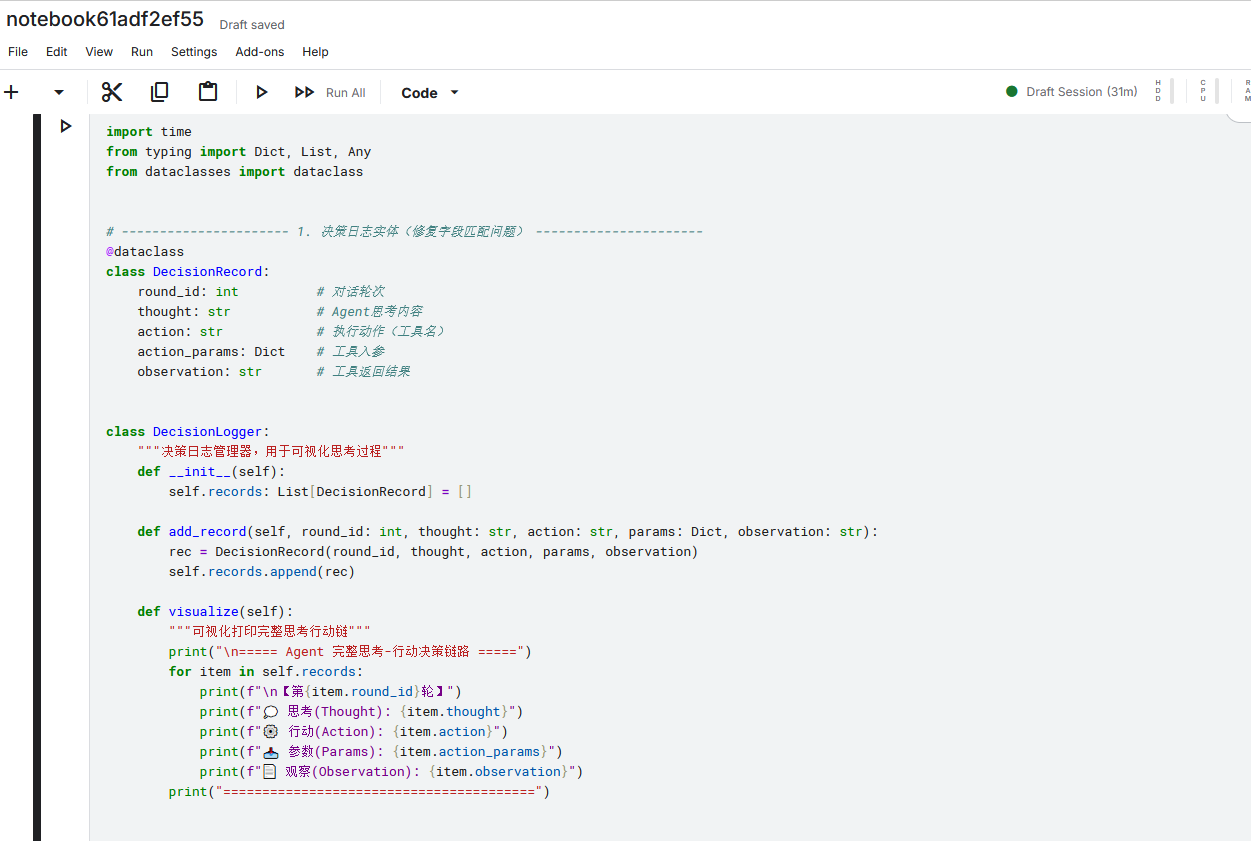Click the 'action_params: Dict' field line

[211, 351]
